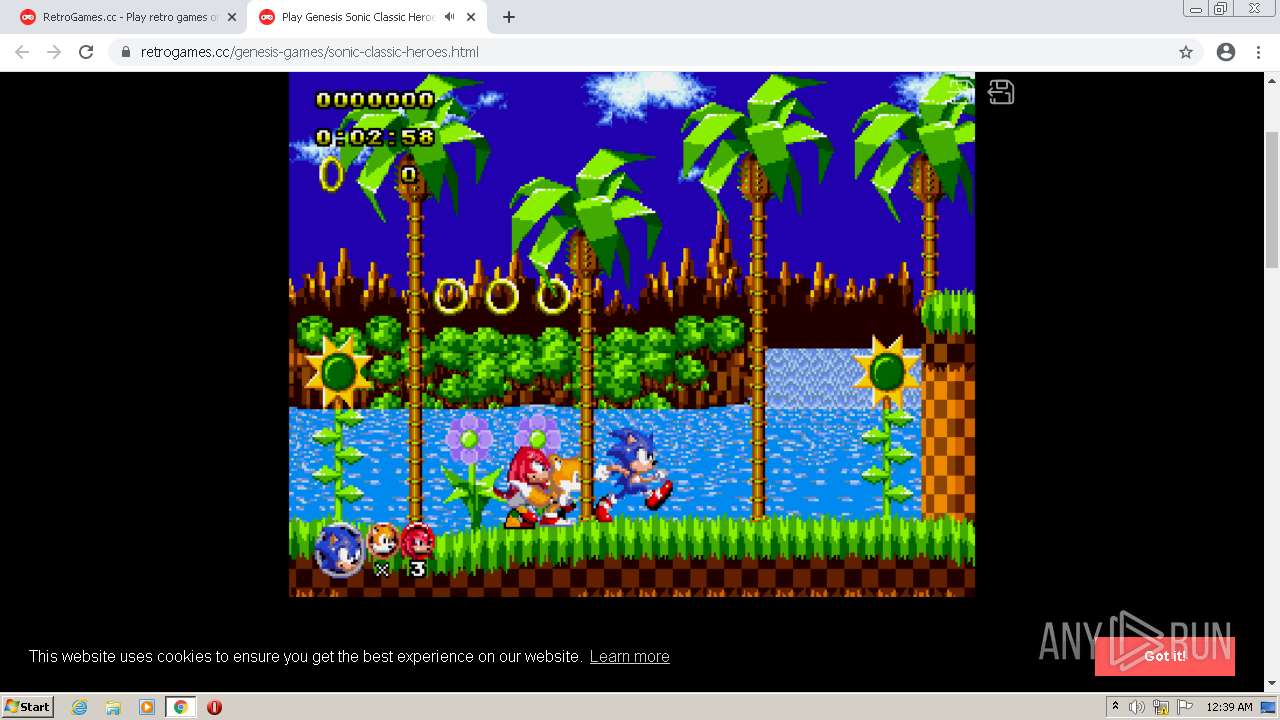The image size is (1280, 720).
Task: View site info via padlock icon
Action: [125, 52]
